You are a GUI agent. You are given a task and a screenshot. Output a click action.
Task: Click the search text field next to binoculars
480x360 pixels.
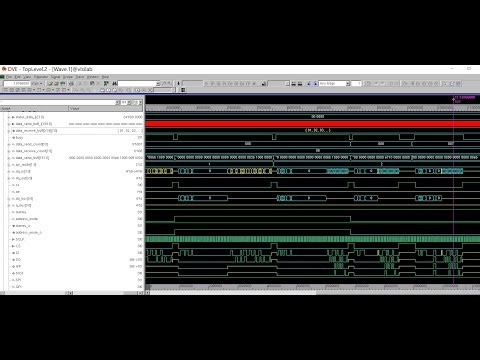coord(137,83)
